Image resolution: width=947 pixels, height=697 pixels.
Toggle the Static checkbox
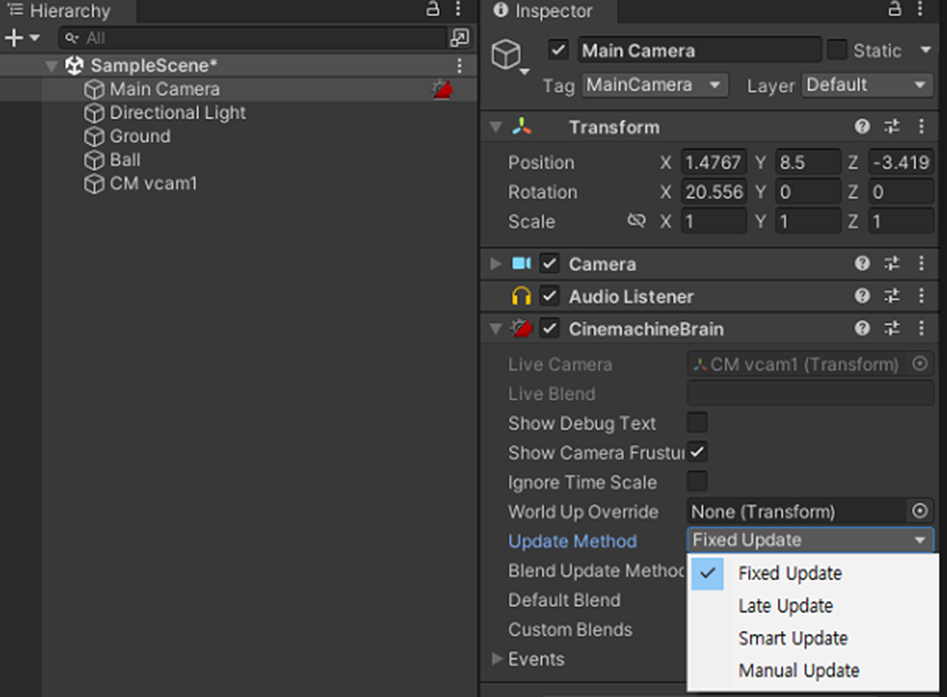pyautogui.click(x=836, y=50)
